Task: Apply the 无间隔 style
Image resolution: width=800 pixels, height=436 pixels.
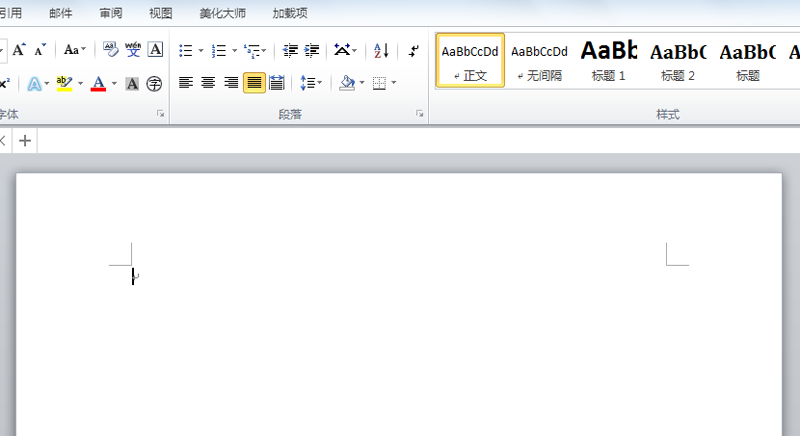Action: [539, 61]
